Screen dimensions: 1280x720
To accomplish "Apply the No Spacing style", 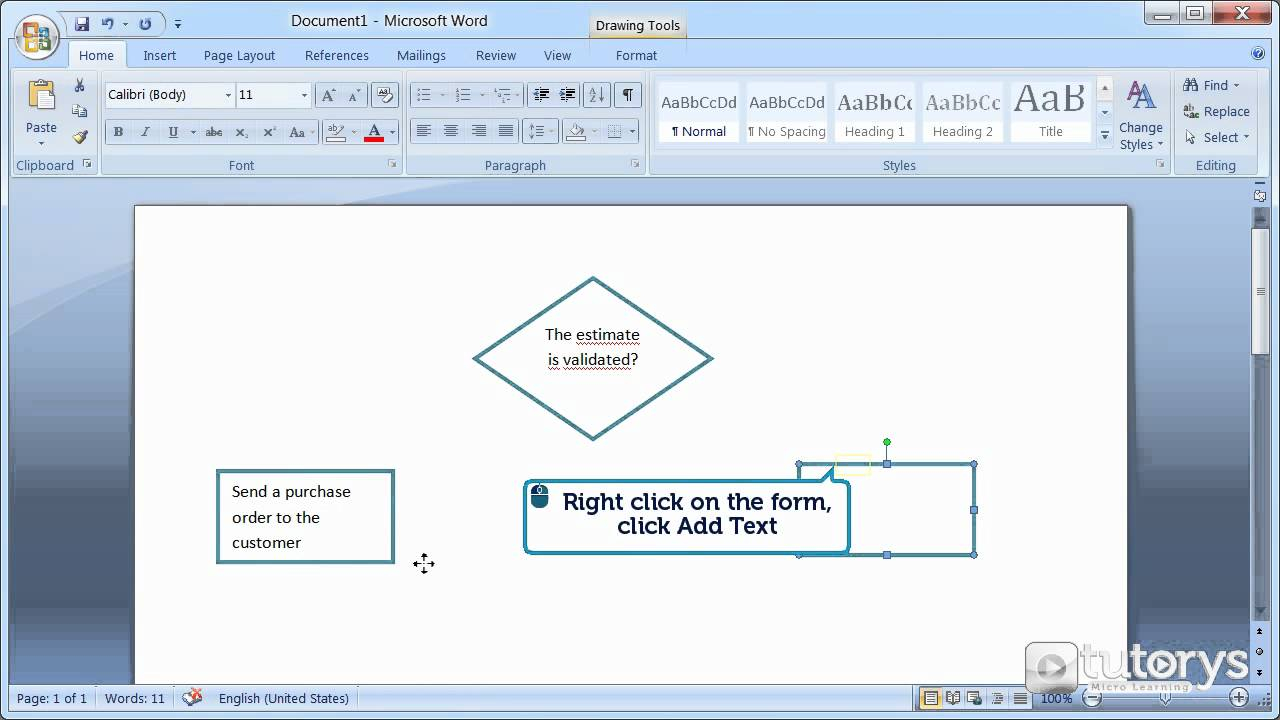I will [x=786, y=112].
